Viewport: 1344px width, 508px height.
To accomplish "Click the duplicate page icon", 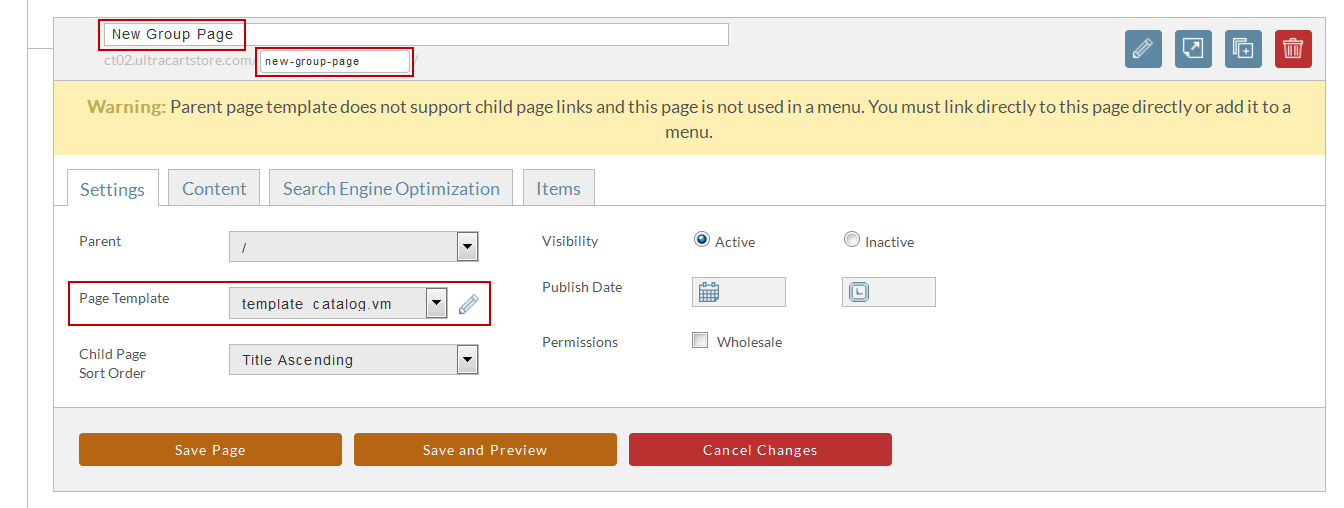I will tap(1243, 49).
